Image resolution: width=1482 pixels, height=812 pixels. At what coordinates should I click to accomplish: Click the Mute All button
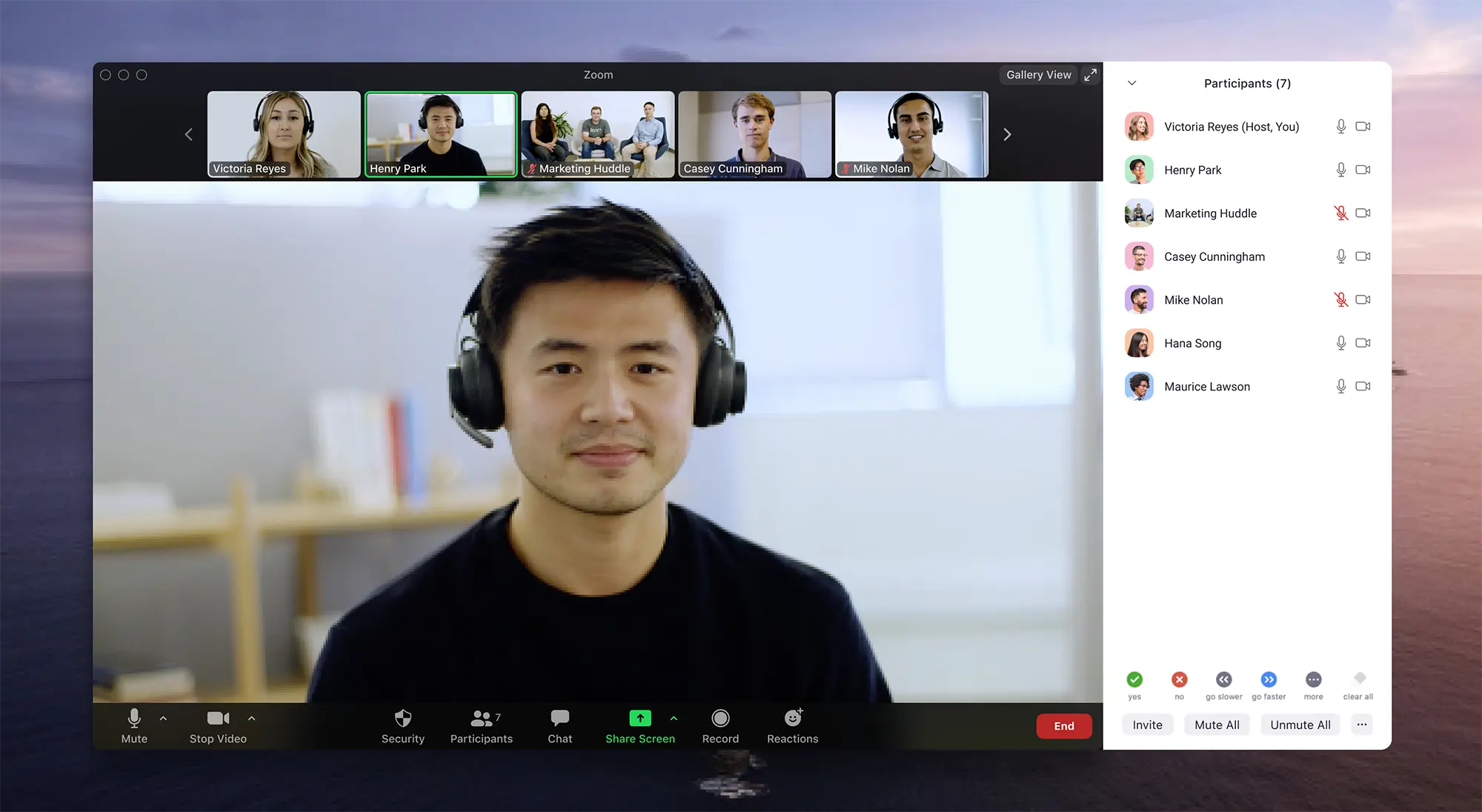pyautogui.click(x=1217, y=725)
